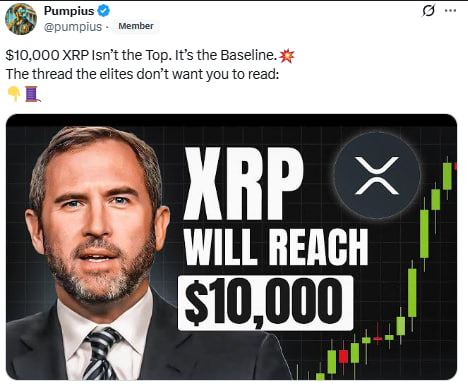Open the Grok slashed-circle icon
This screenshot has height=387, width=468.
428,11
